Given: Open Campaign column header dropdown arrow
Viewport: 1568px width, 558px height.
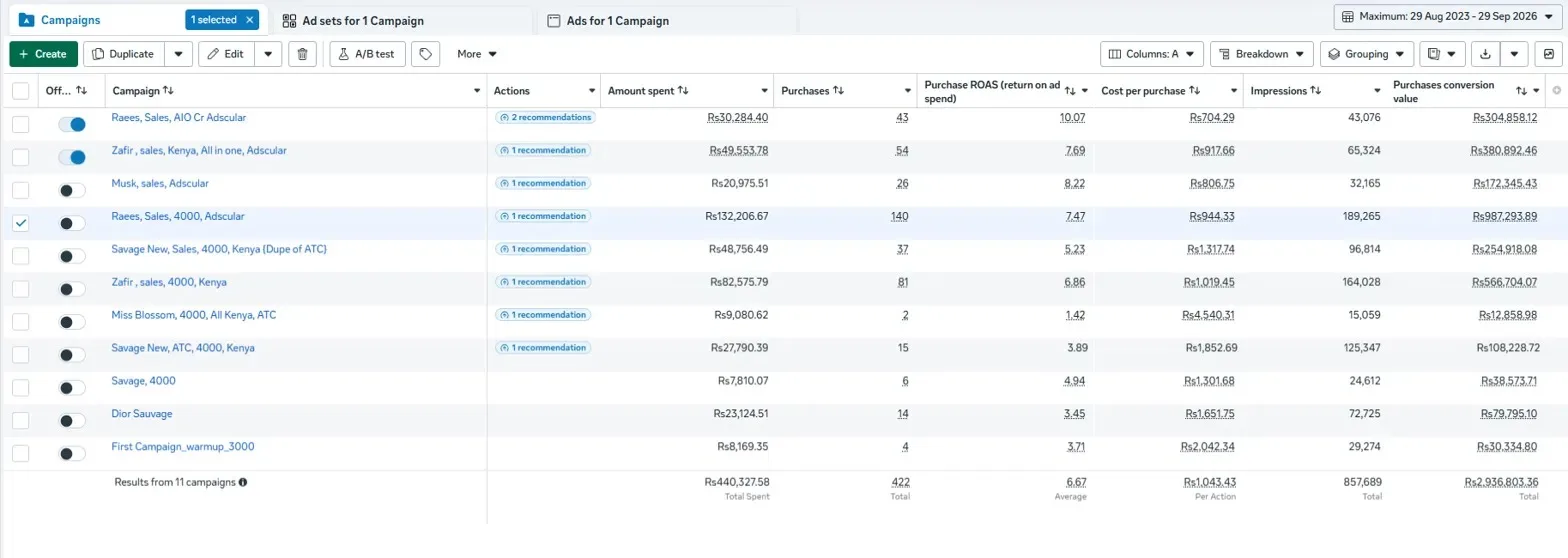Looking at the screenshot, I should pyautogui.click(x=476, y=91).
